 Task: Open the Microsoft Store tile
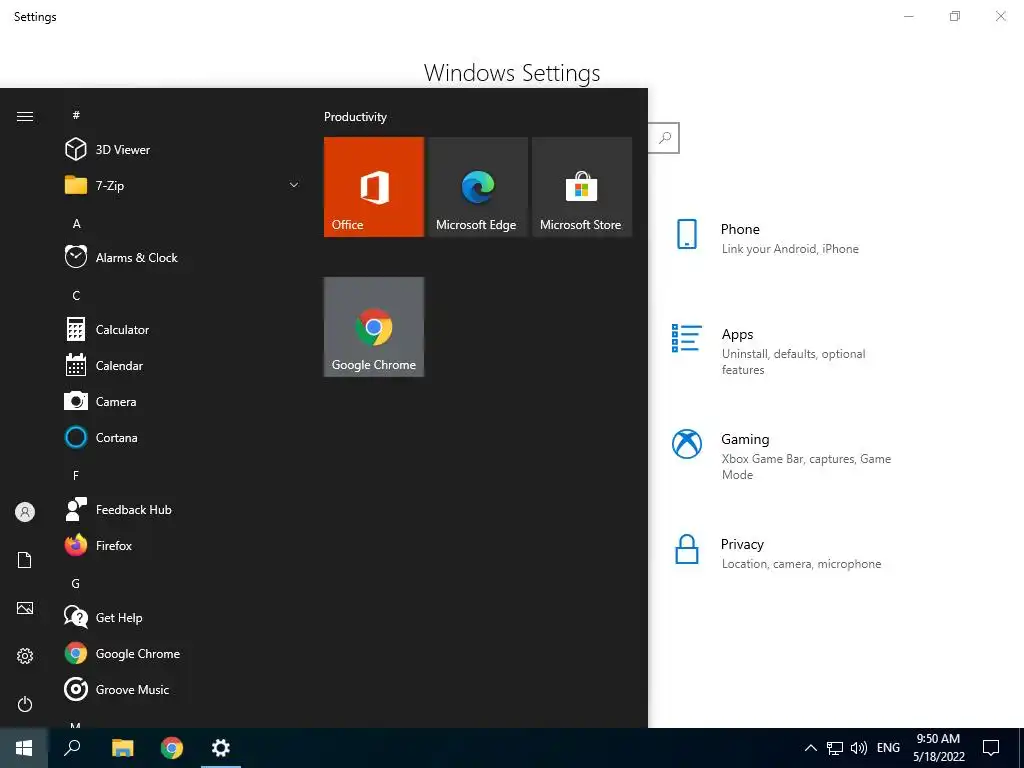tap(582, 187)
